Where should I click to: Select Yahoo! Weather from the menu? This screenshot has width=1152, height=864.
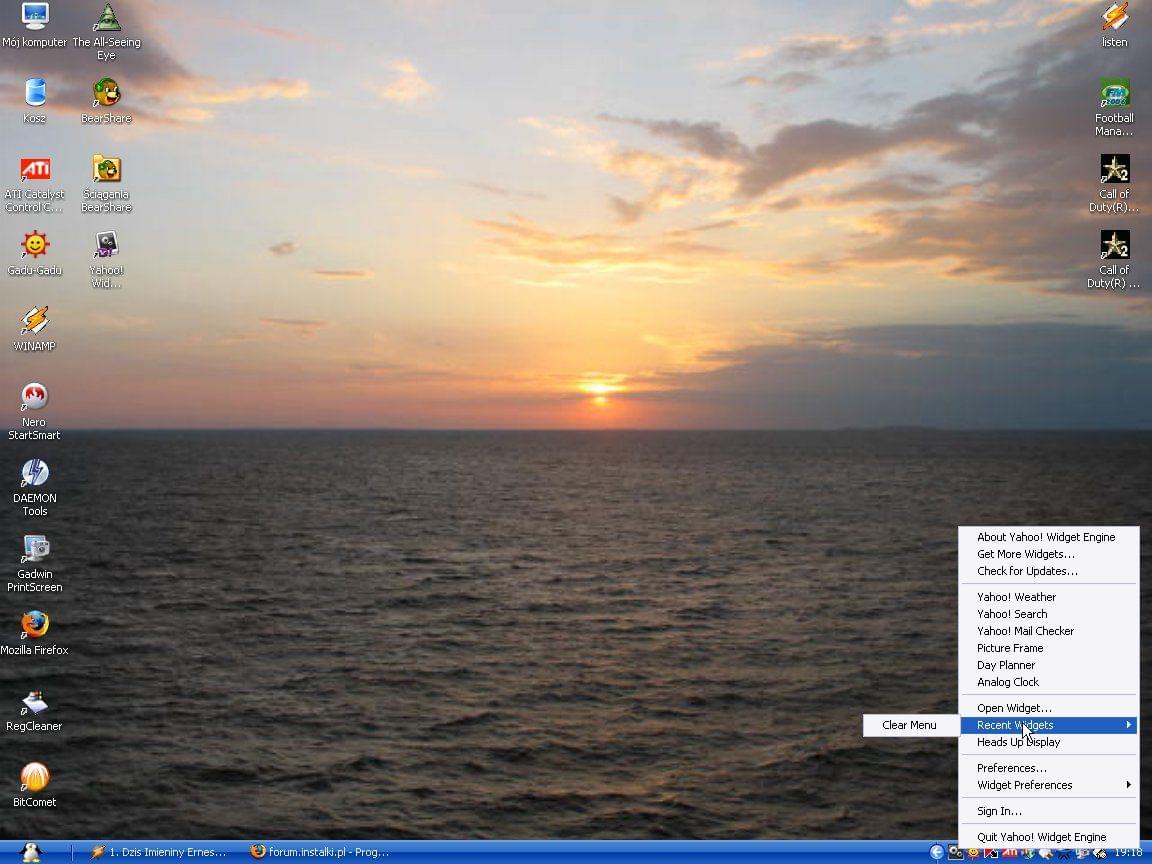tap(1016, 597)
